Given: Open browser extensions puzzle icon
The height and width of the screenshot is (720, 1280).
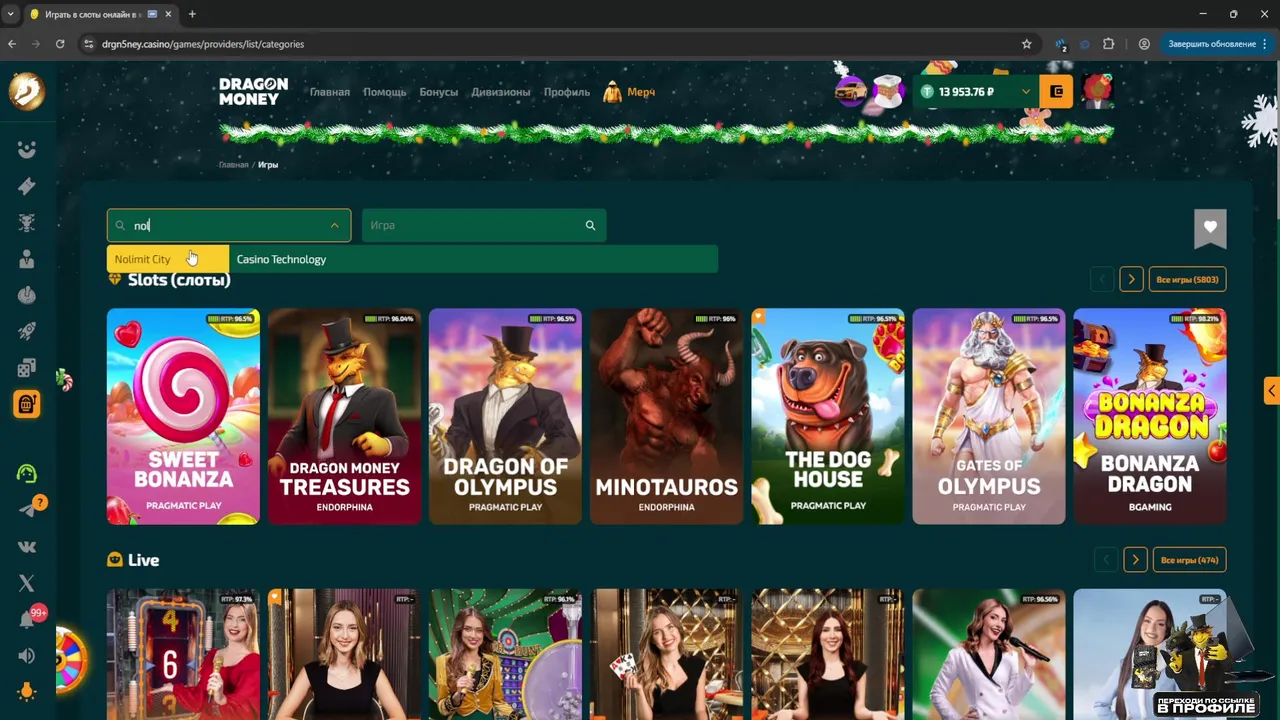Looking at the screenshot, I should [1108, 44].
